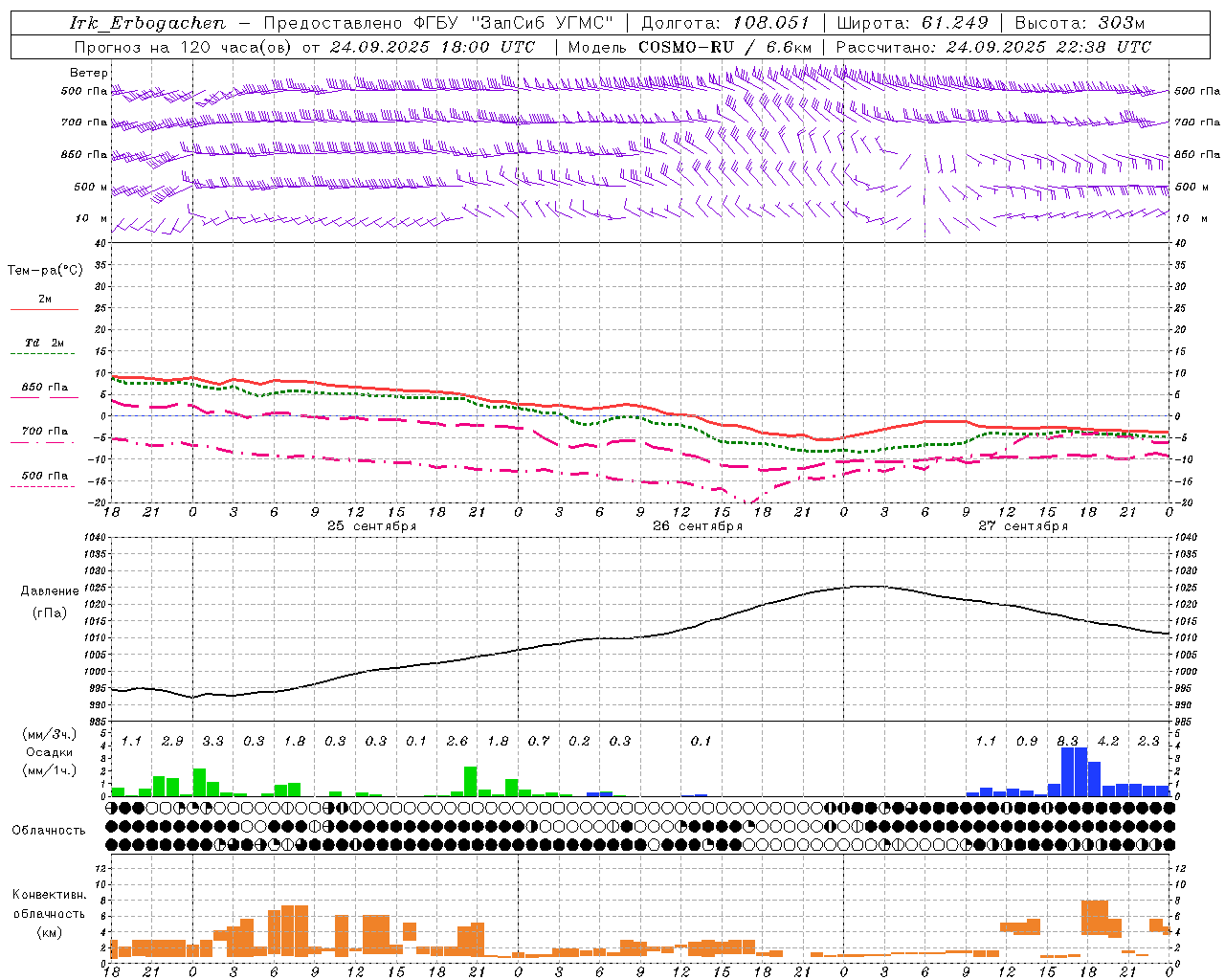The image size is (1225, 980).
Task: Click the 26 сентября date label
Action: [x=697, y=526]
